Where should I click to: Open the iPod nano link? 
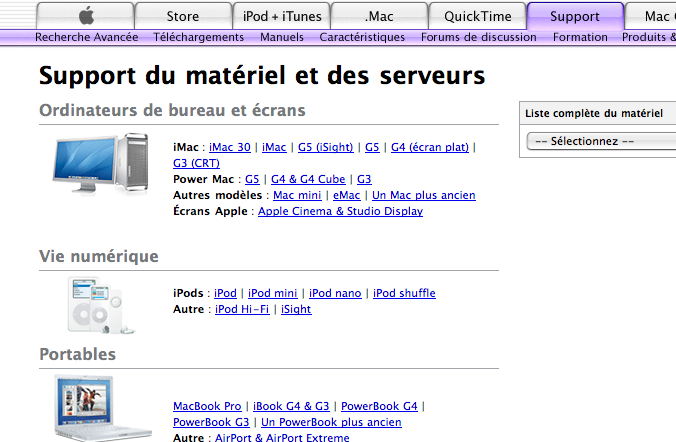pos(335,293)
